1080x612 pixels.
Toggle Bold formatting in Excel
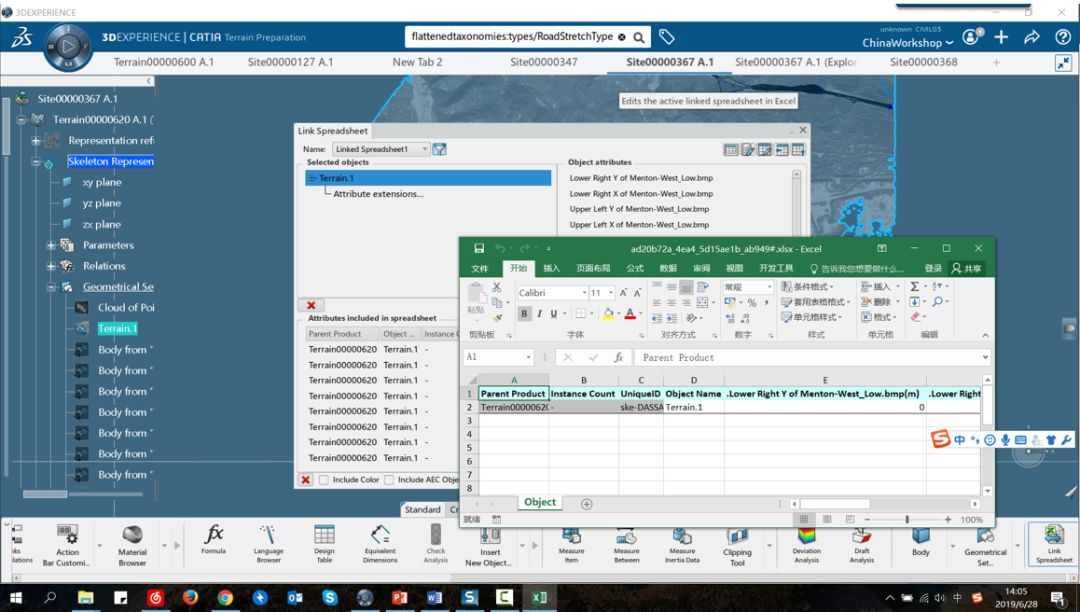(524, 314)
